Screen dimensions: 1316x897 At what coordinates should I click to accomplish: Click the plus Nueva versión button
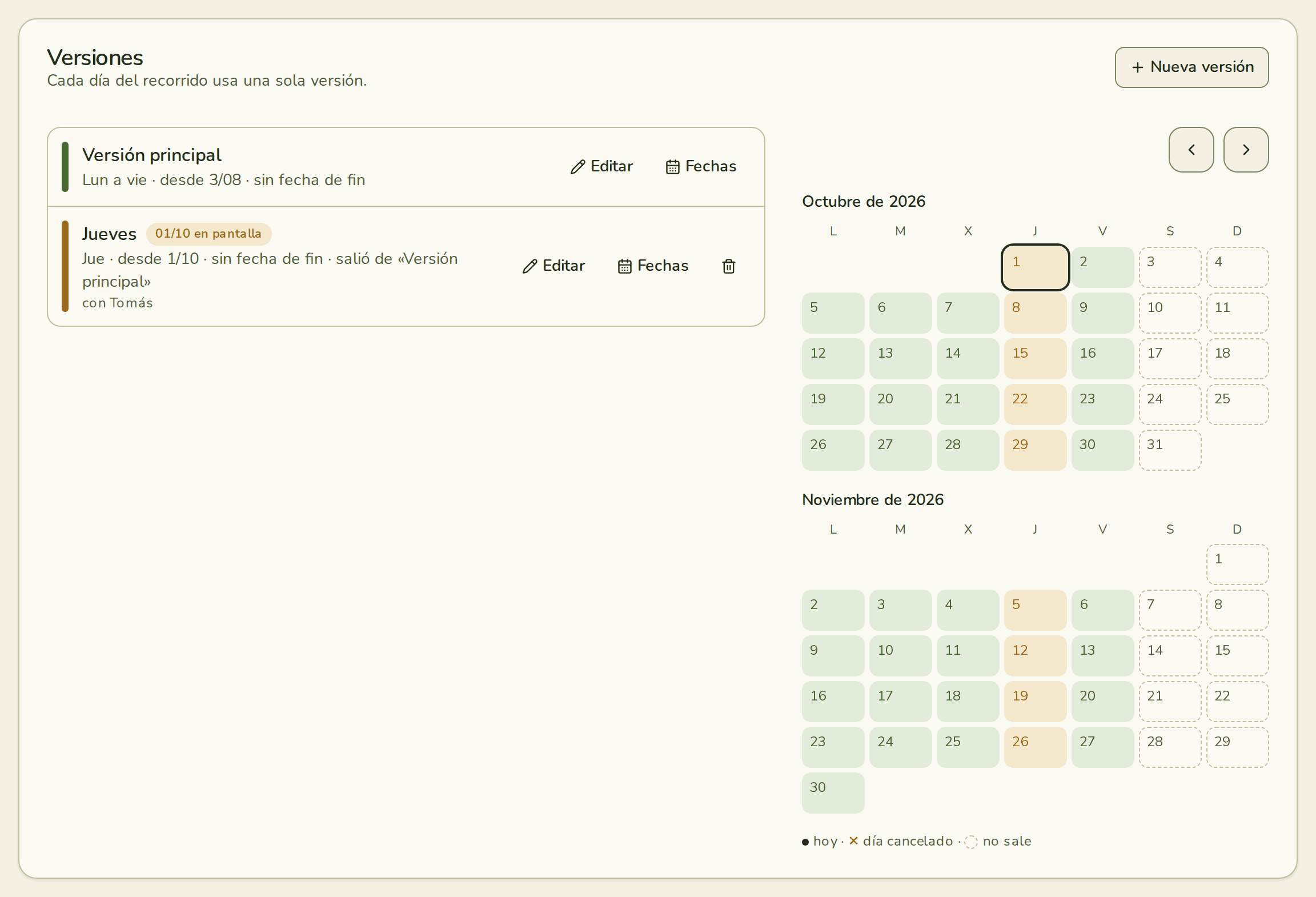pos(1191,67)
